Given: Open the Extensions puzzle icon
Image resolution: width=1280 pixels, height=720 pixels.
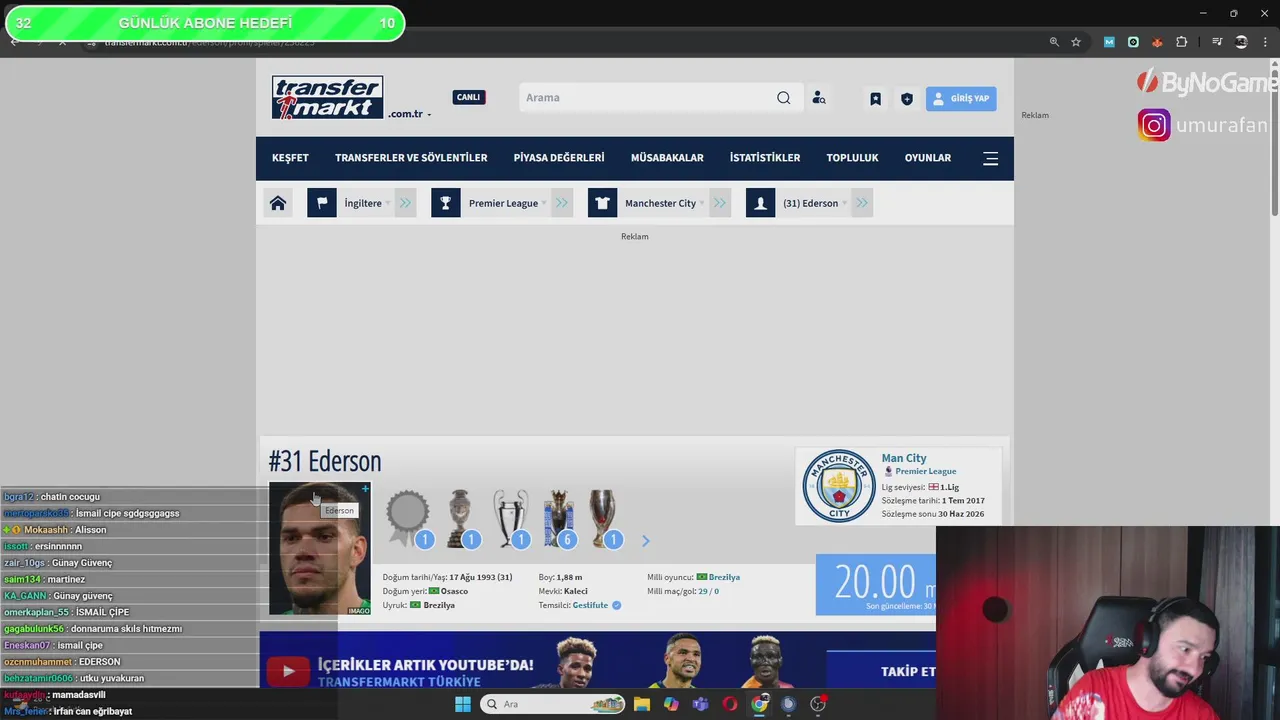Looking at the screenshot, I should coord(1182,42).
